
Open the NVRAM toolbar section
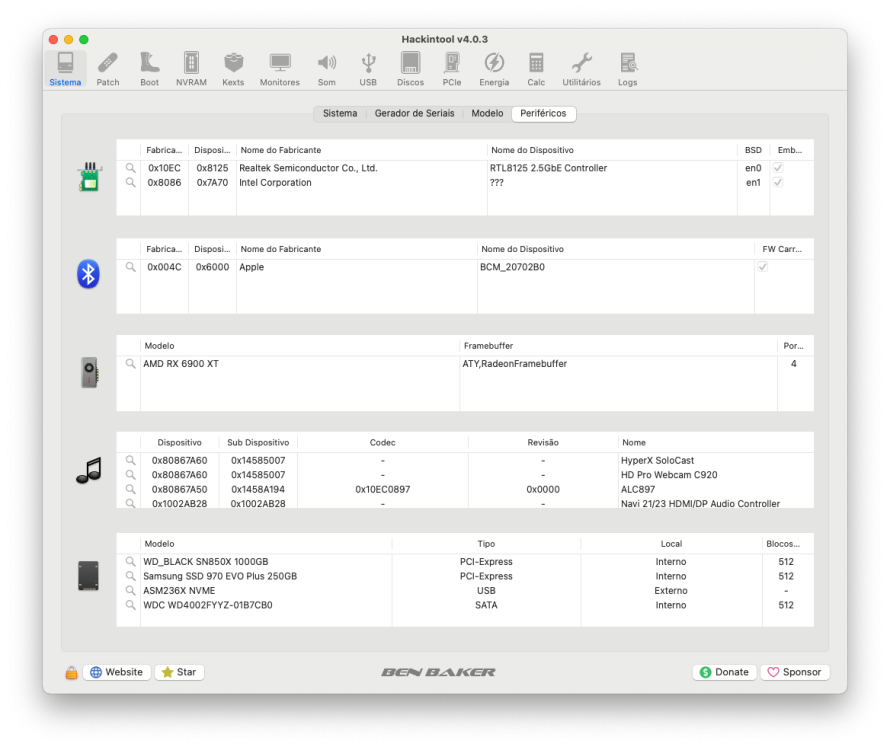coord(191,69)
